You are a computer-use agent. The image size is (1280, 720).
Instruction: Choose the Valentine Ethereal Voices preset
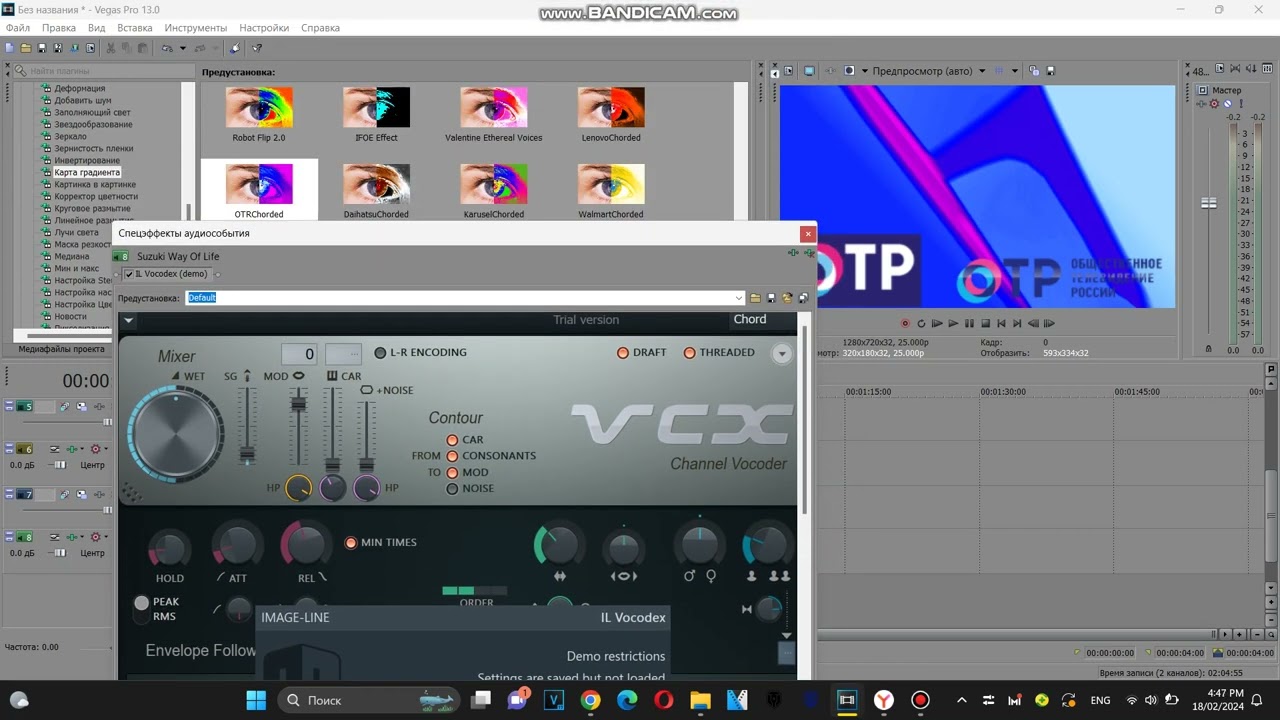[494, 107]
